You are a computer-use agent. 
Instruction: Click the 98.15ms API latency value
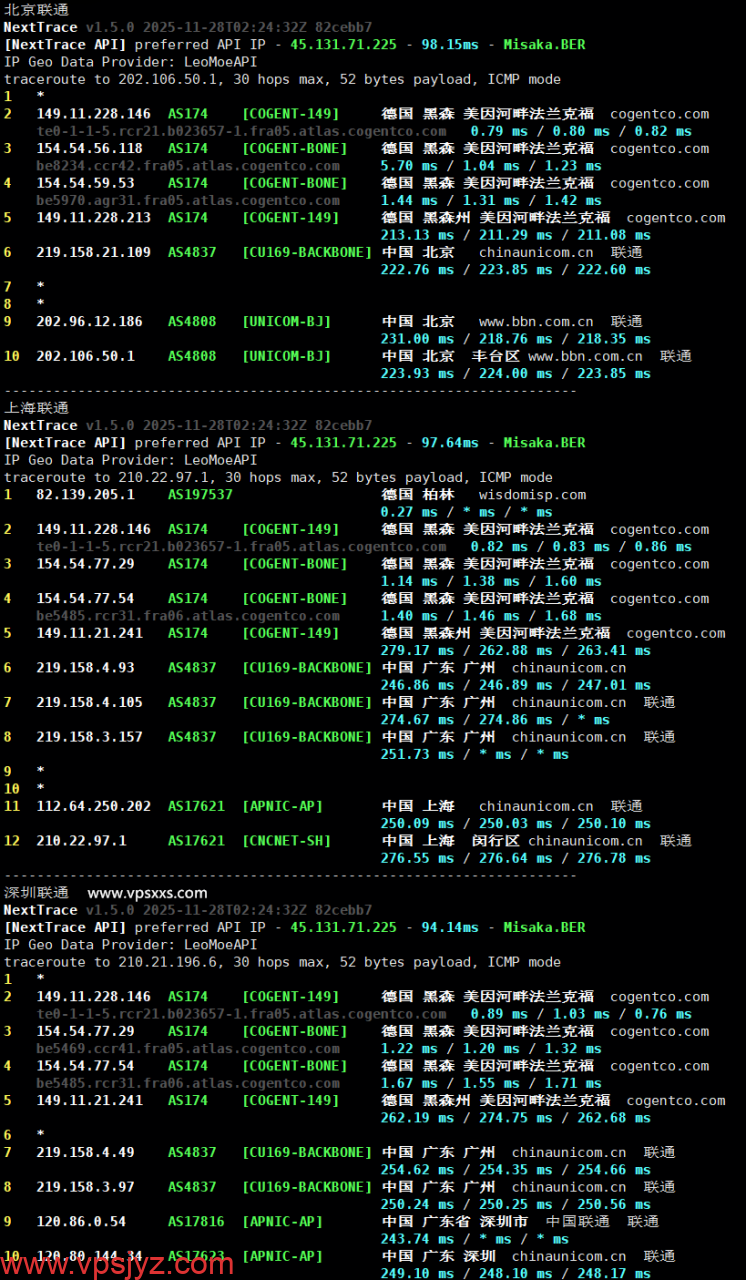(x=450, y=45)
